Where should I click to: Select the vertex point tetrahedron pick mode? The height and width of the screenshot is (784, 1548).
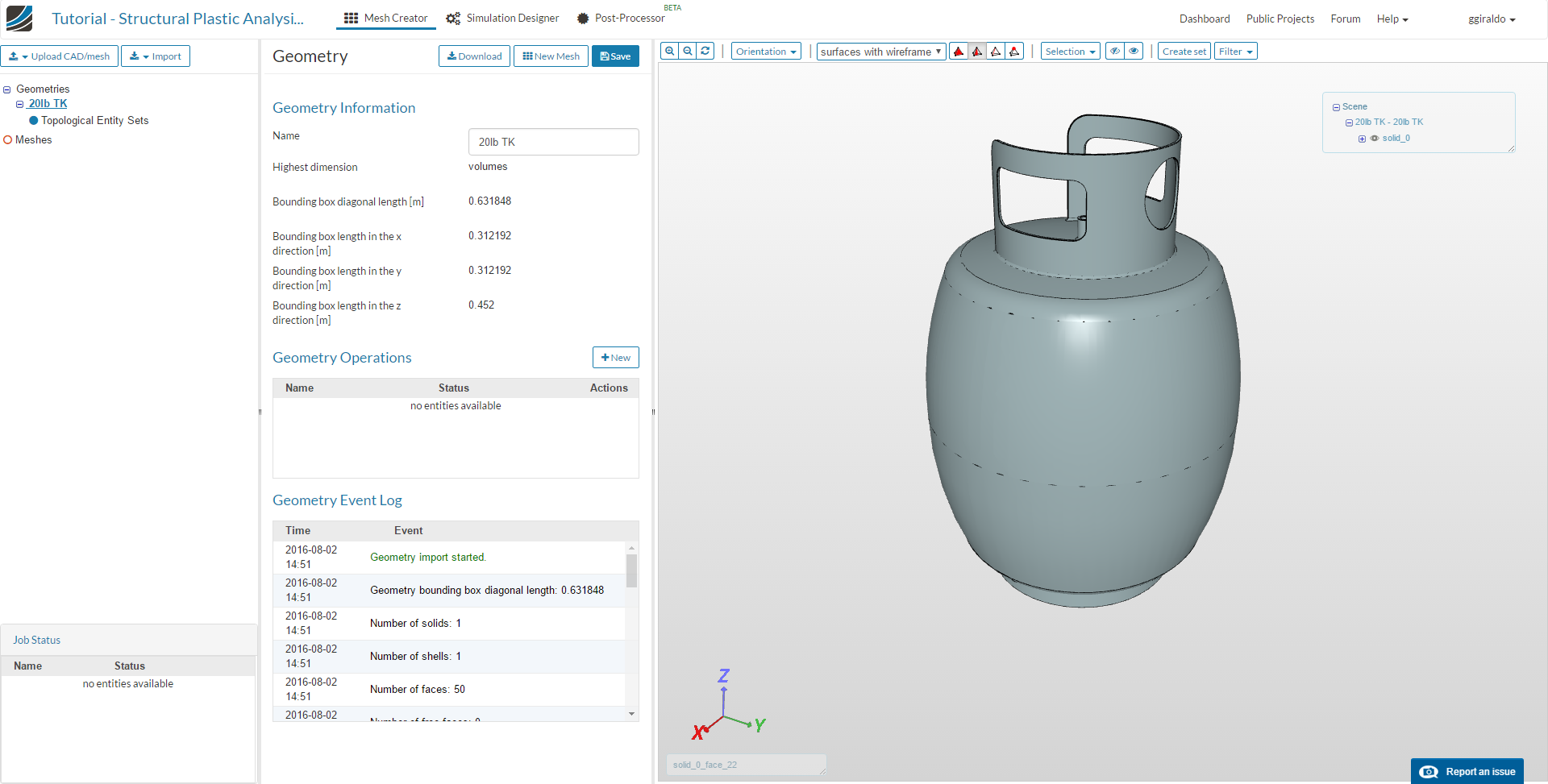(x=1014, y=52)
